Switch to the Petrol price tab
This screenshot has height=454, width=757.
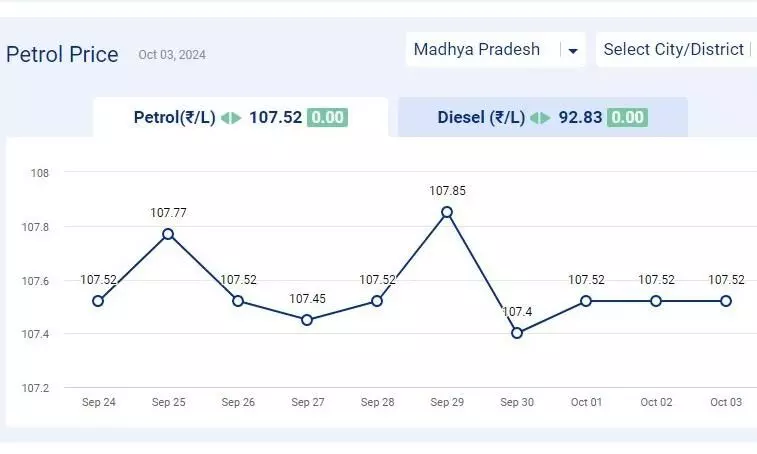pos(240,117)
